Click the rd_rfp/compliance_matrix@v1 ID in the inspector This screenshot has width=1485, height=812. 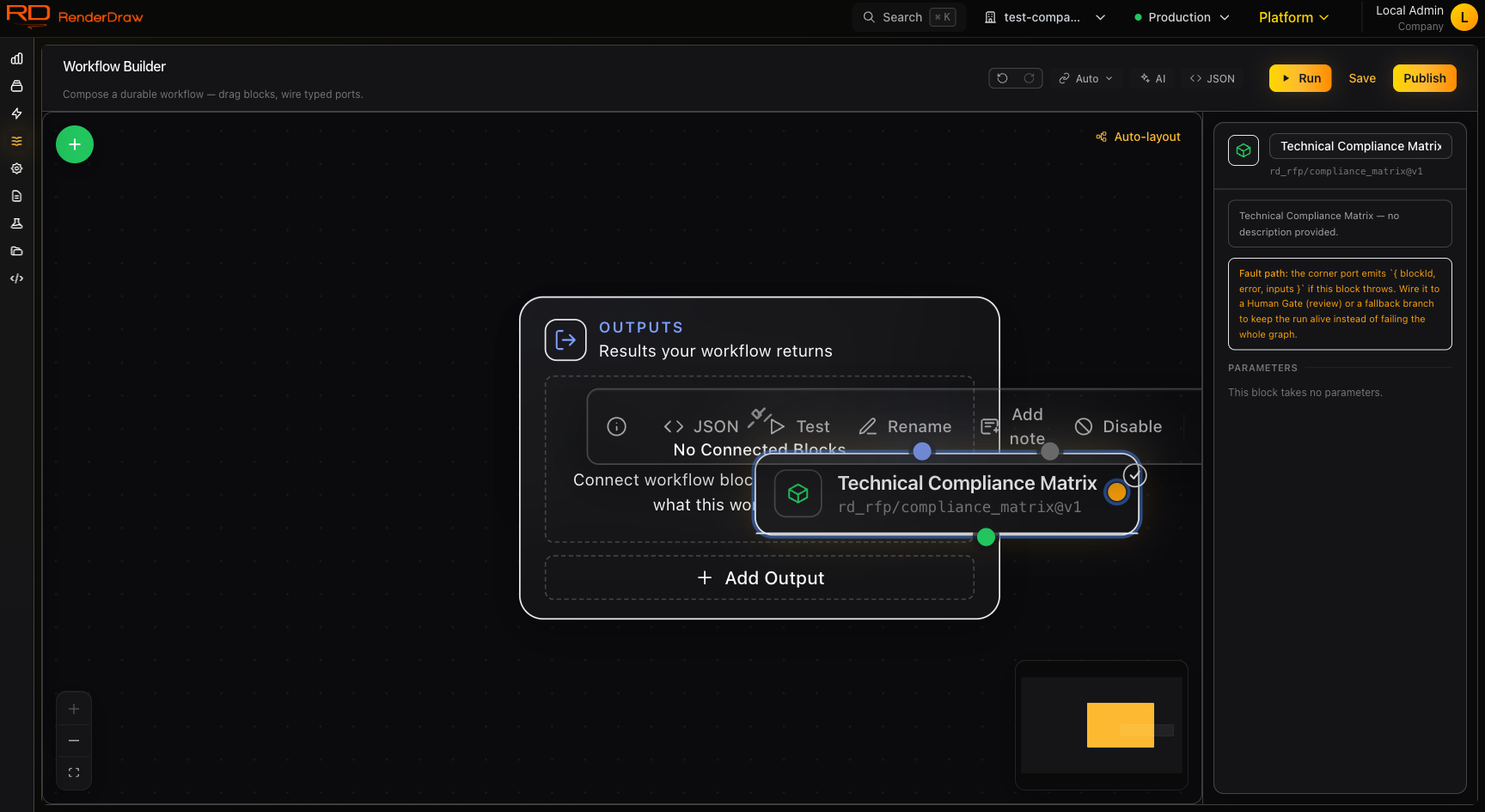tap(1347, 171)
